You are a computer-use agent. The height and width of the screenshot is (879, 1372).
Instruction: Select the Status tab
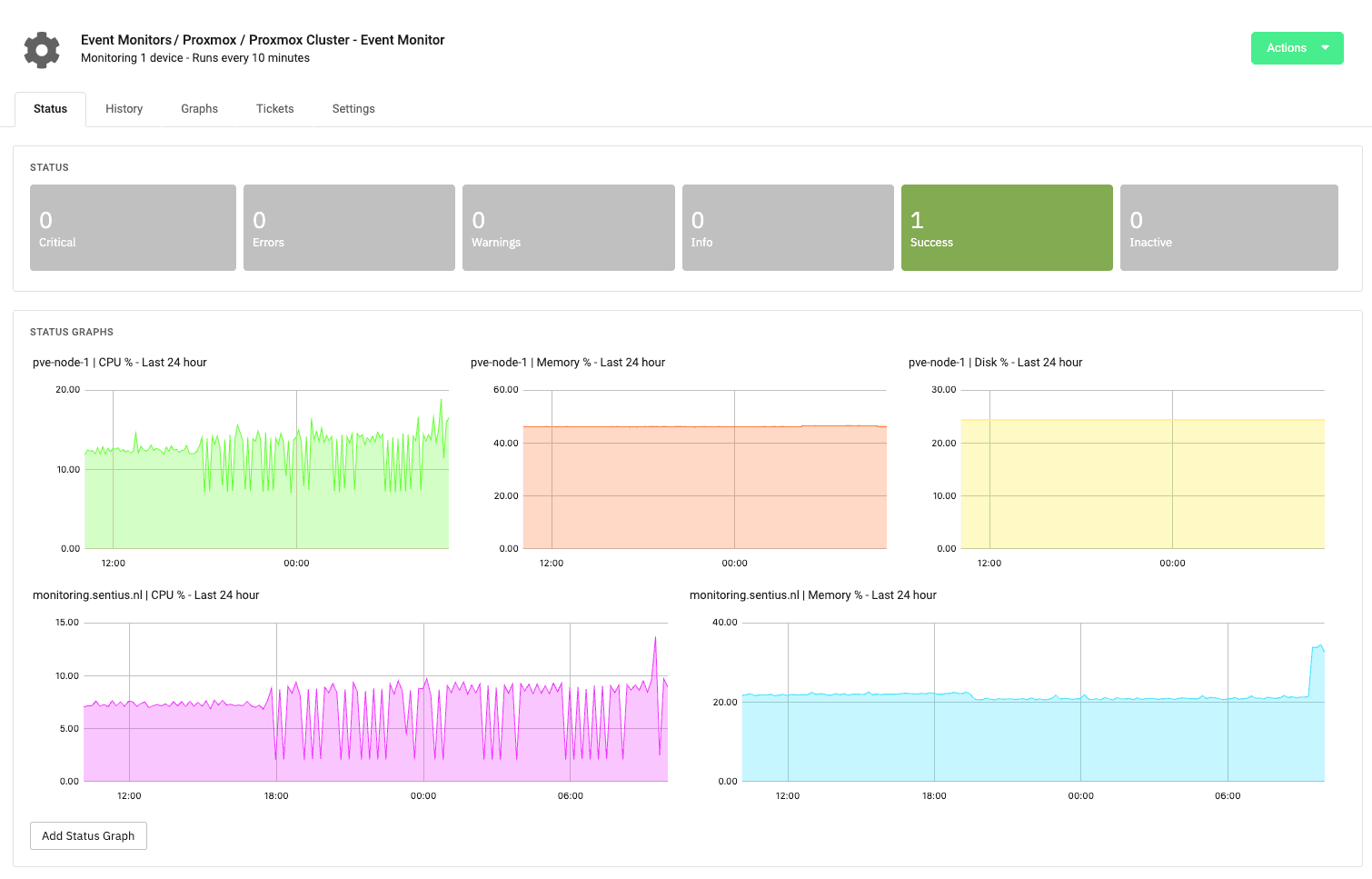(50, 108)
